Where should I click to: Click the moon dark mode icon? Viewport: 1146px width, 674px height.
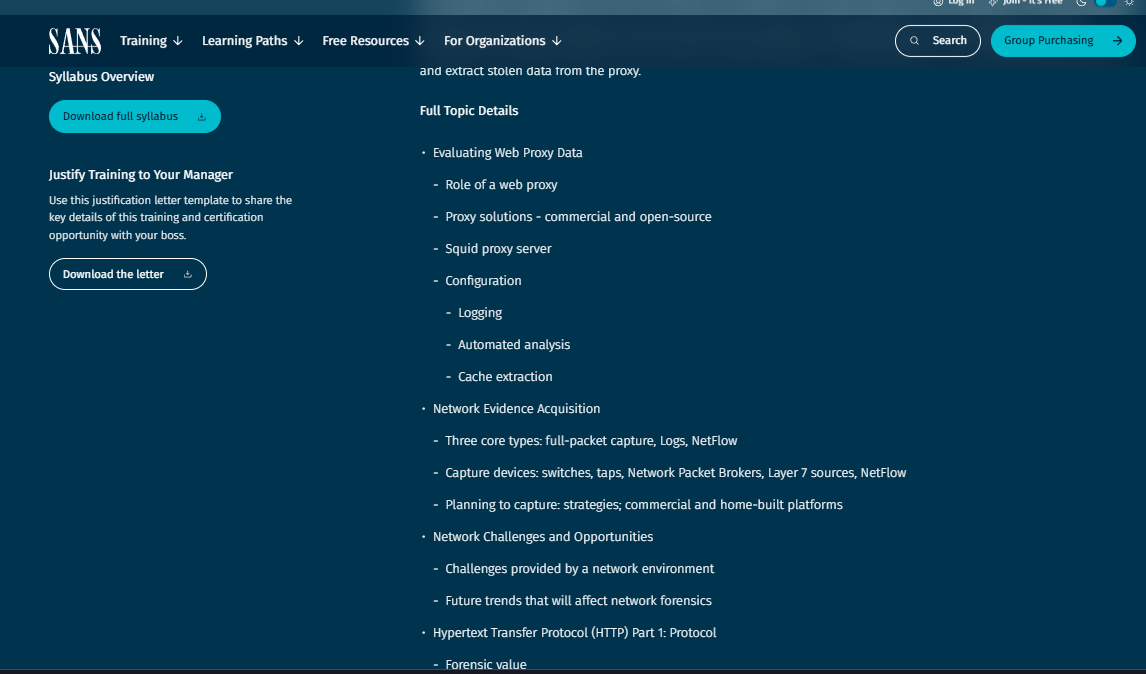click(x=1082, y=3)
